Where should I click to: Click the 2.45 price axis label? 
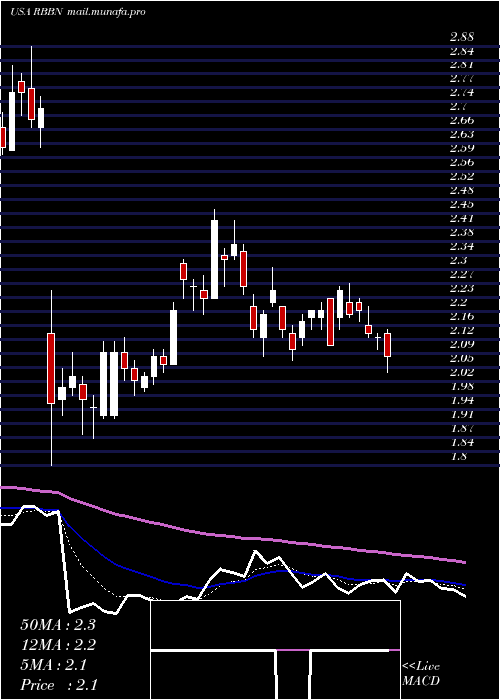[462, 204]
